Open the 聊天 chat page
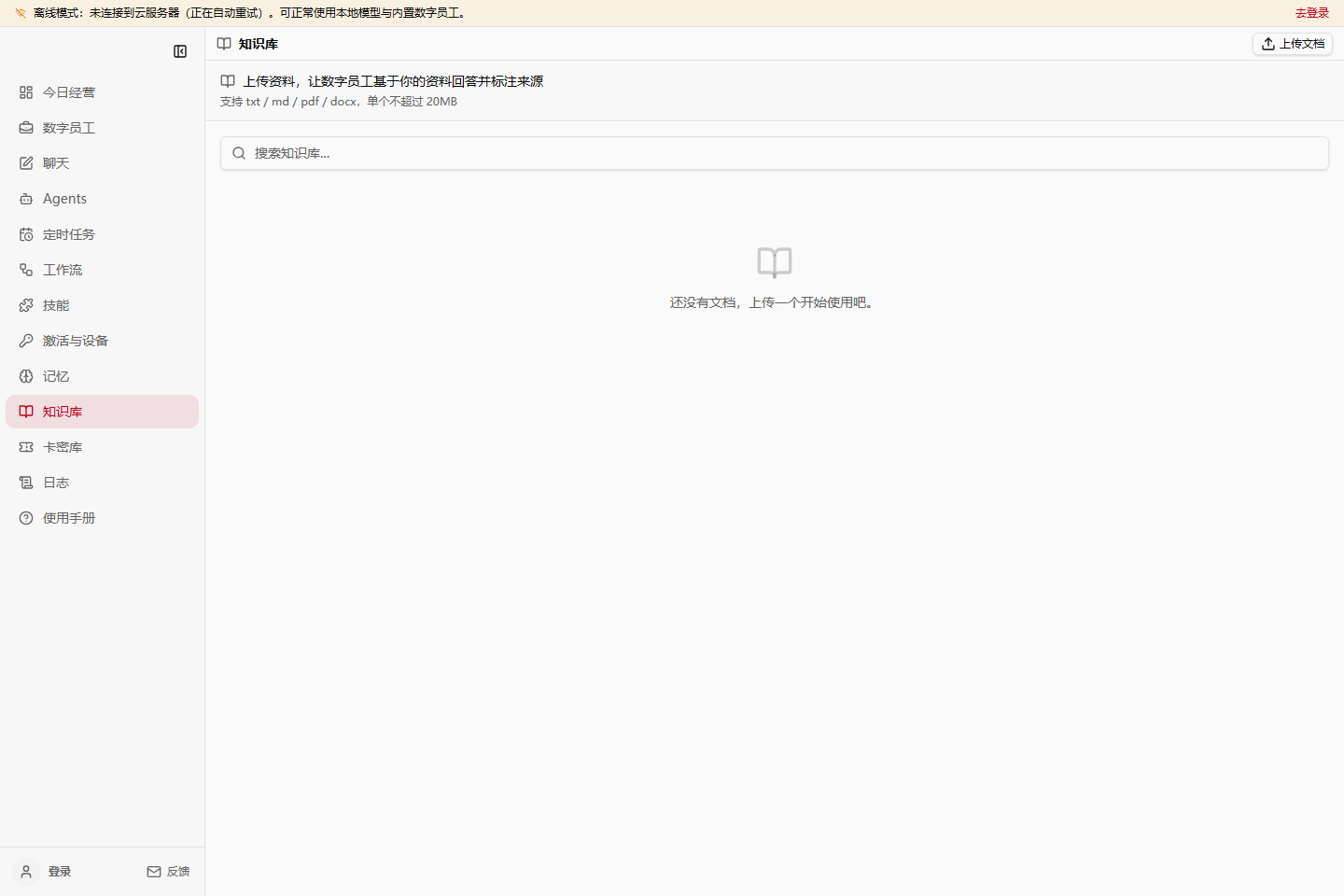Viewport: 1344px width, 896px height. [x=102, y=163]
